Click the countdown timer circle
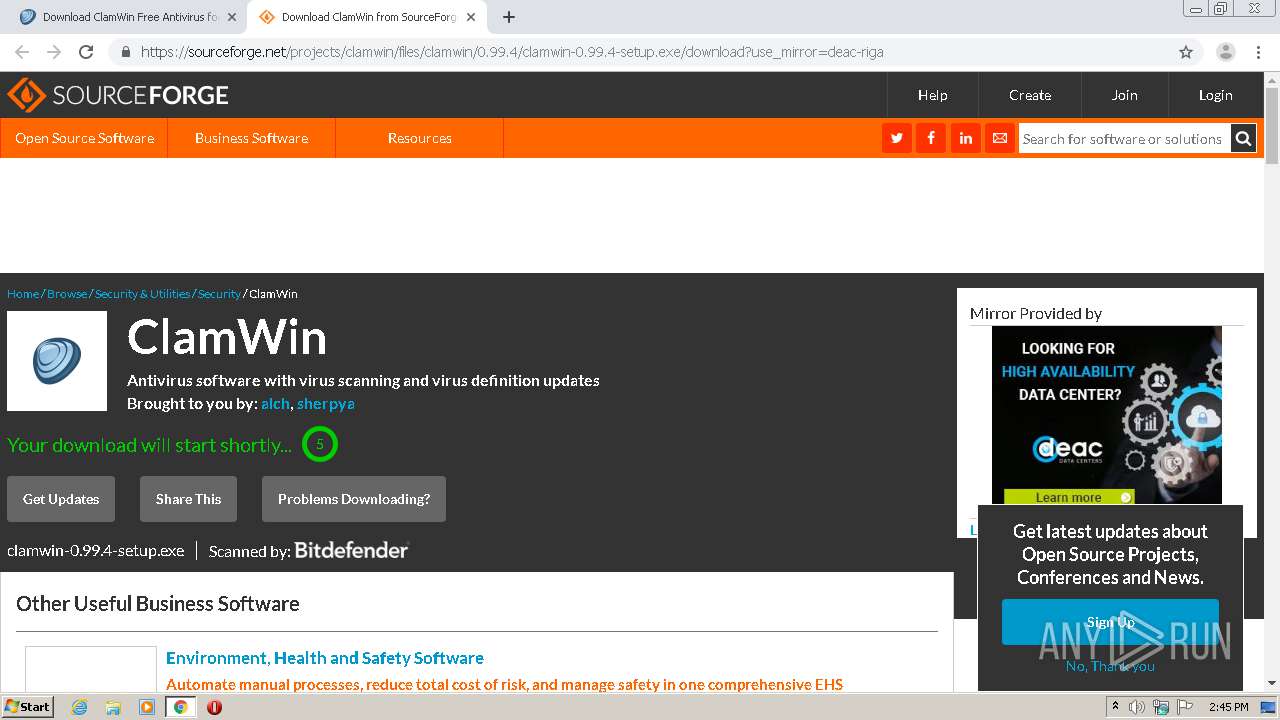This screenshot has height=720, width=1280. [x=320, y=444]
